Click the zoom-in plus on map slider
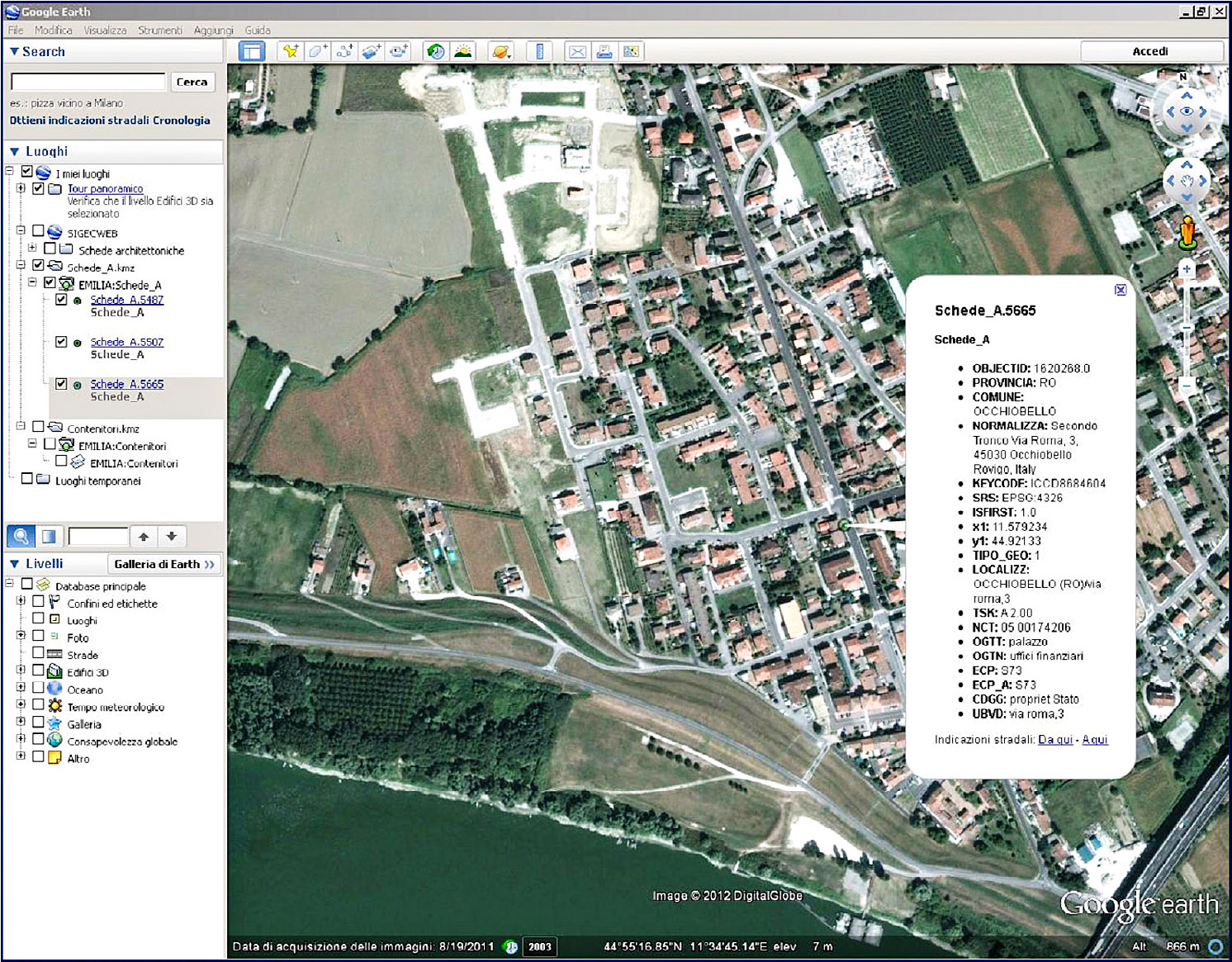The width and height of the screenshot is (1232, 962). 1187,268
